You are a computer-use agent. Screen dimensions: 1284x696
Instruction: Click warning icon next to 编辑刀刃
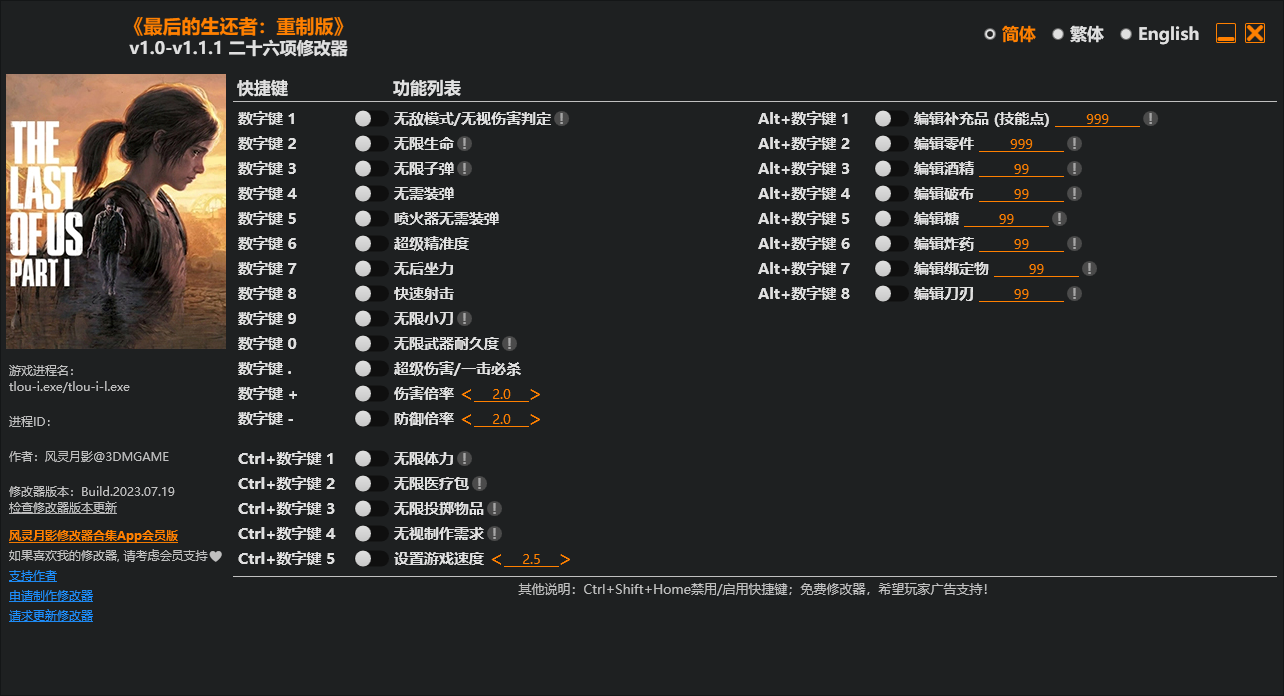click(x=1075, y=293)
